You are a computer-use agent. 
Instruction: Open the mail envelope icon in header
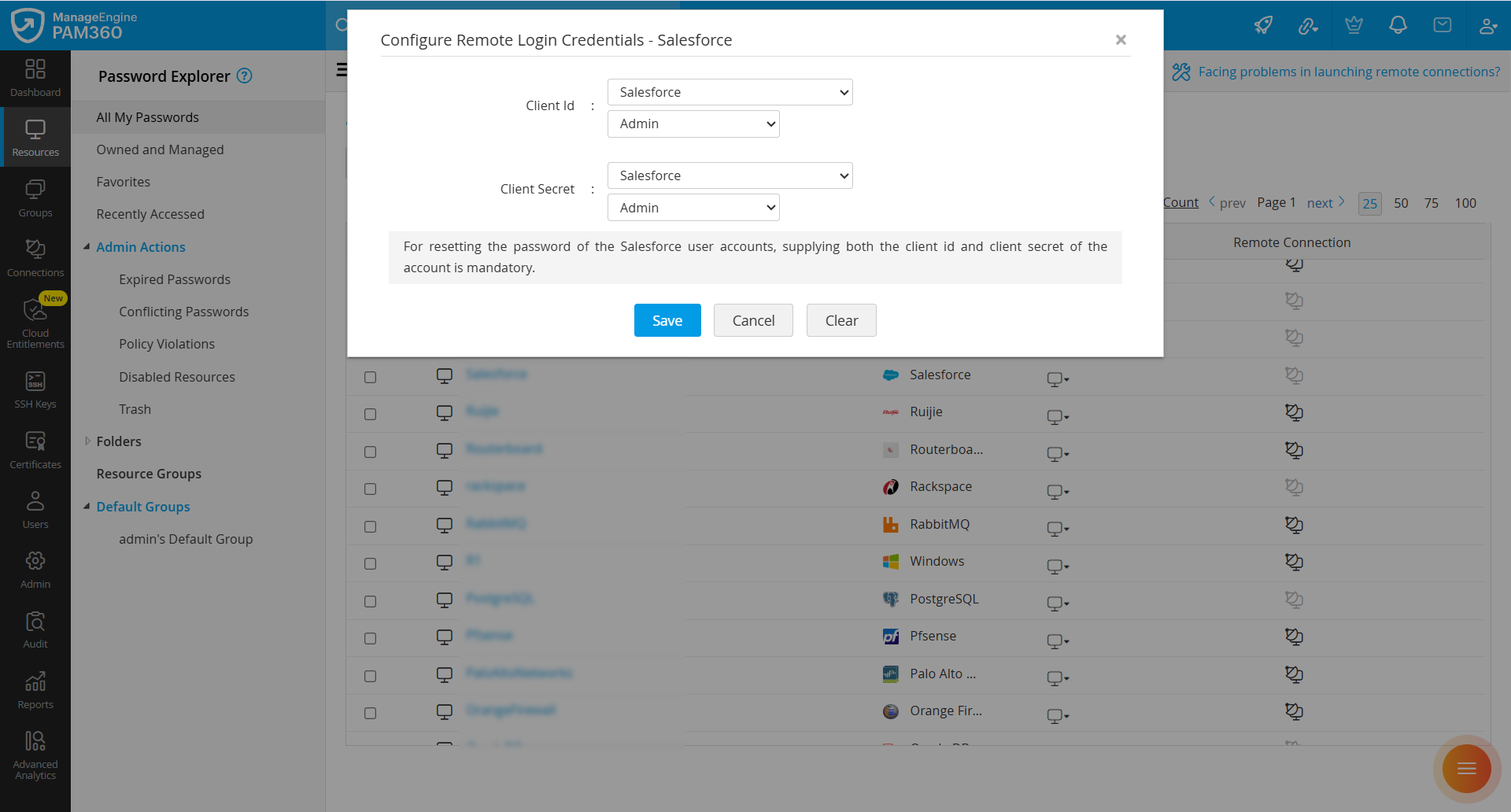(1443, 25)
